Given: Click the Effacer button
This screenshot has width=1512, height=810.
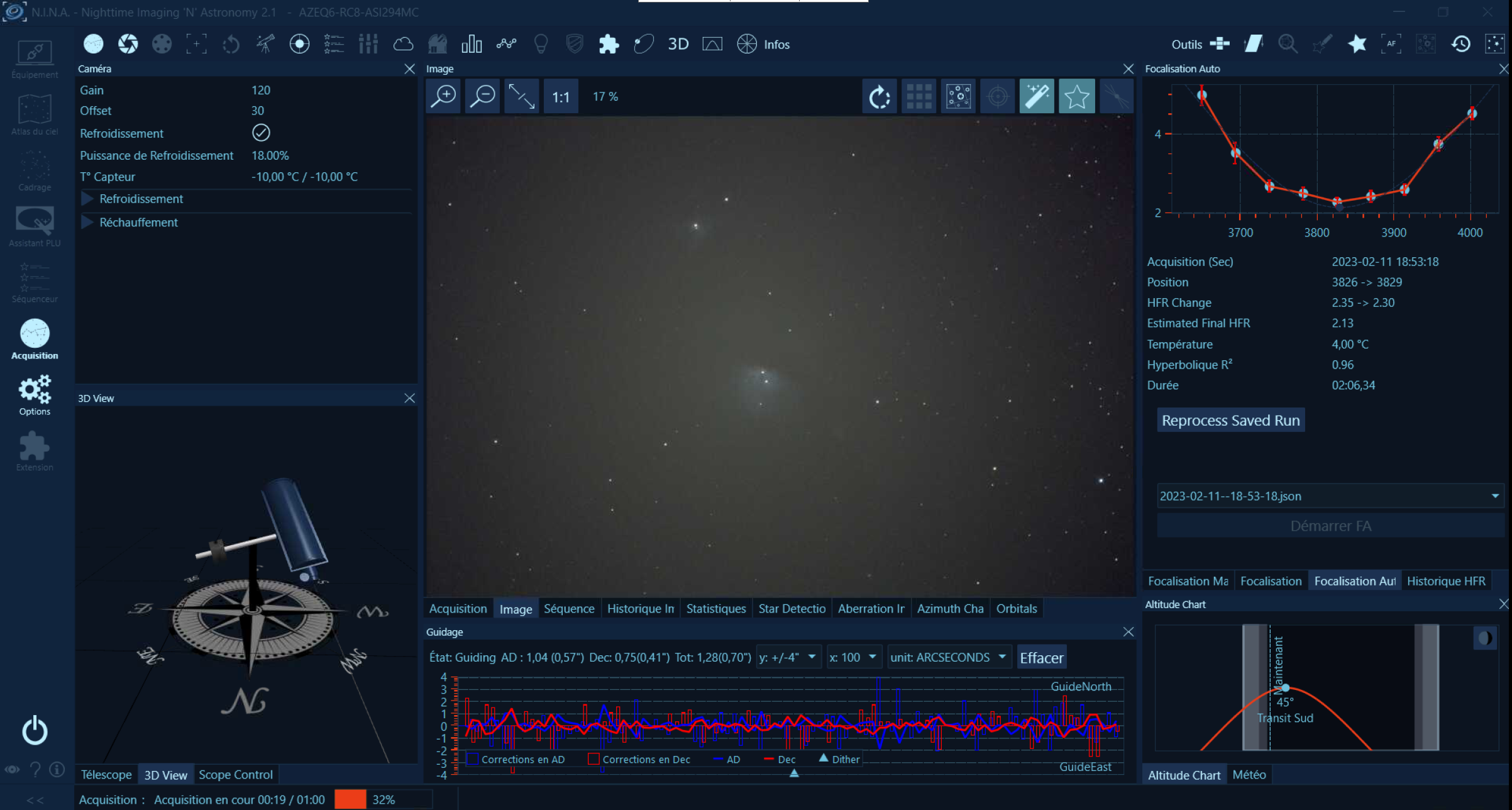Looking at the screenshot, I should 1041,658.
